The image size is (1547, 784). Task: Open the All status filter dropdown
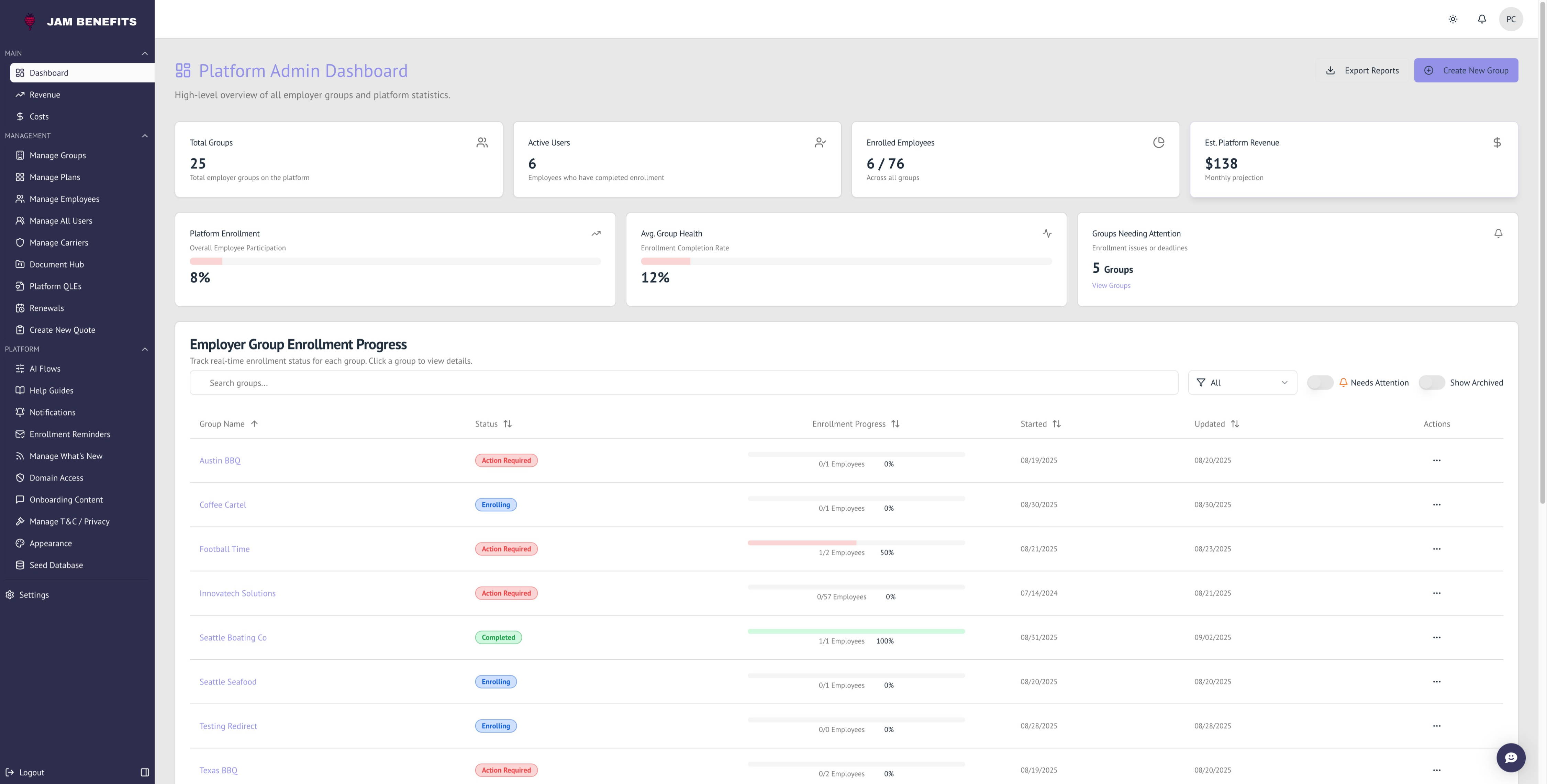tap(1242, 383)
